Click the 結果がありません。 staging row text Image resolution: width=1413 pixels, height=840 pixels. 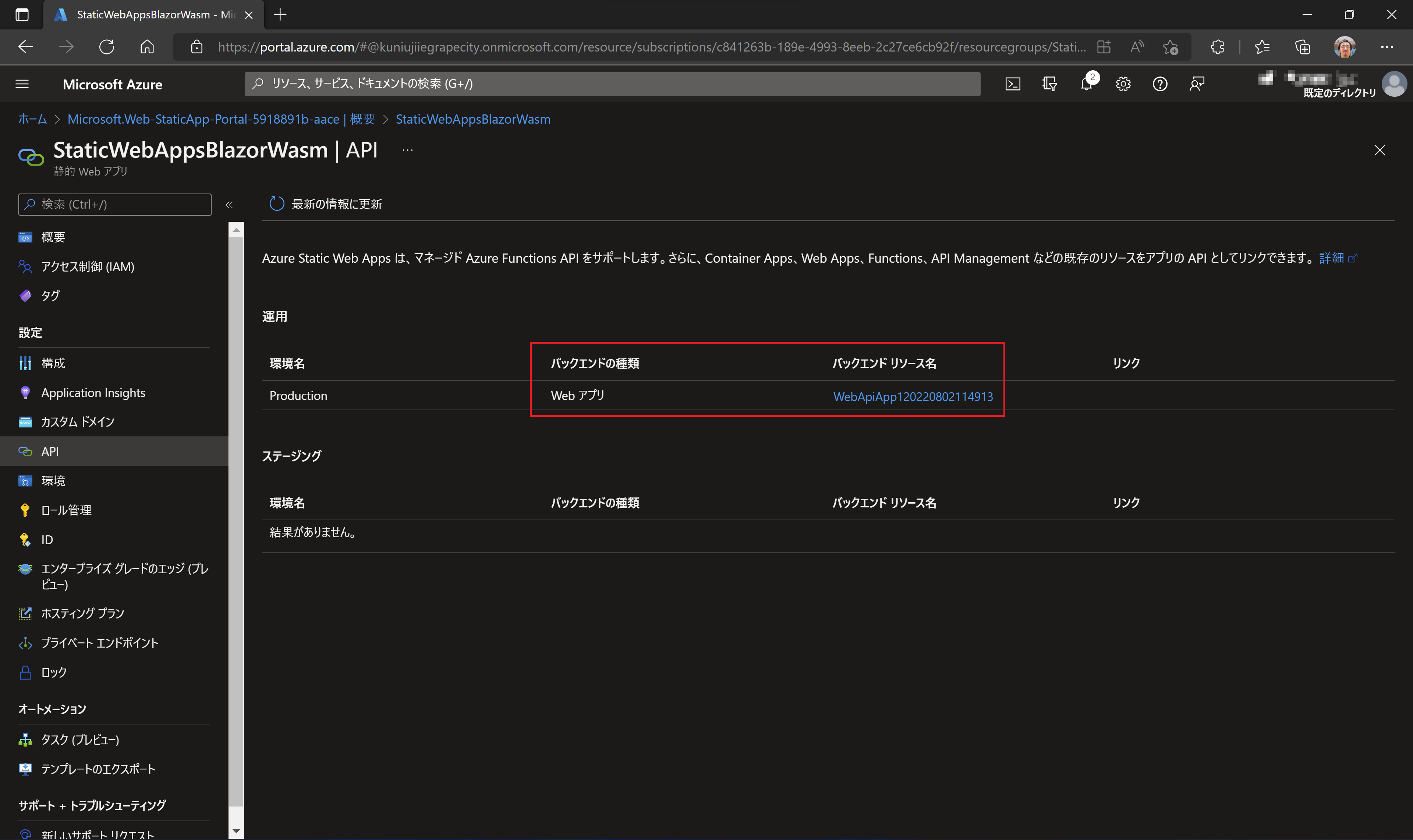coord(312,532)
